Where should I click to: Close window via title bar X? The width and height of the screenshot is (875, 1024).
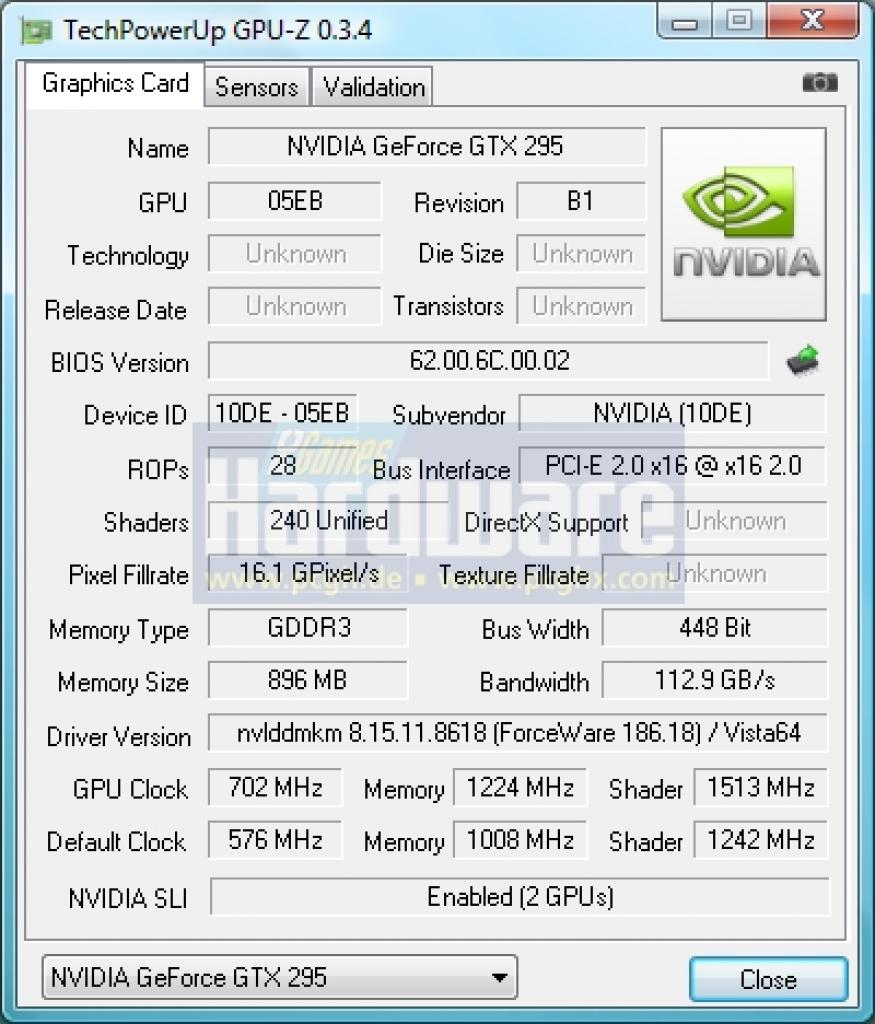812,21
